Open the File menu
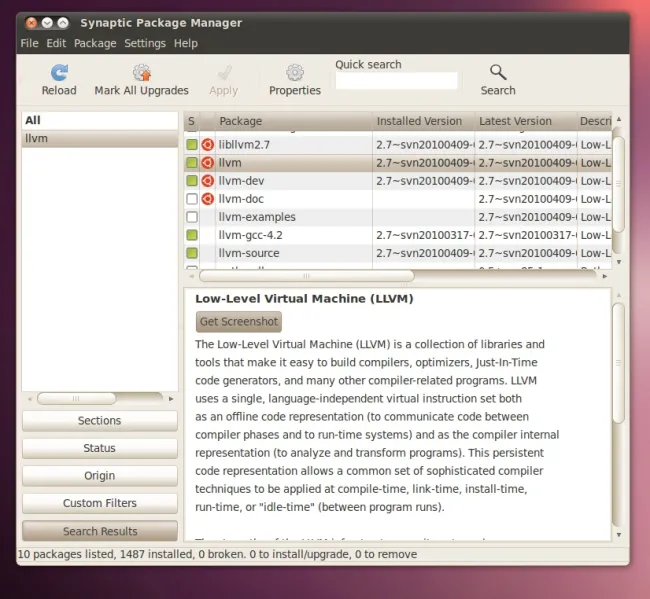Screen dimensions: 650x599 (29, 43)
